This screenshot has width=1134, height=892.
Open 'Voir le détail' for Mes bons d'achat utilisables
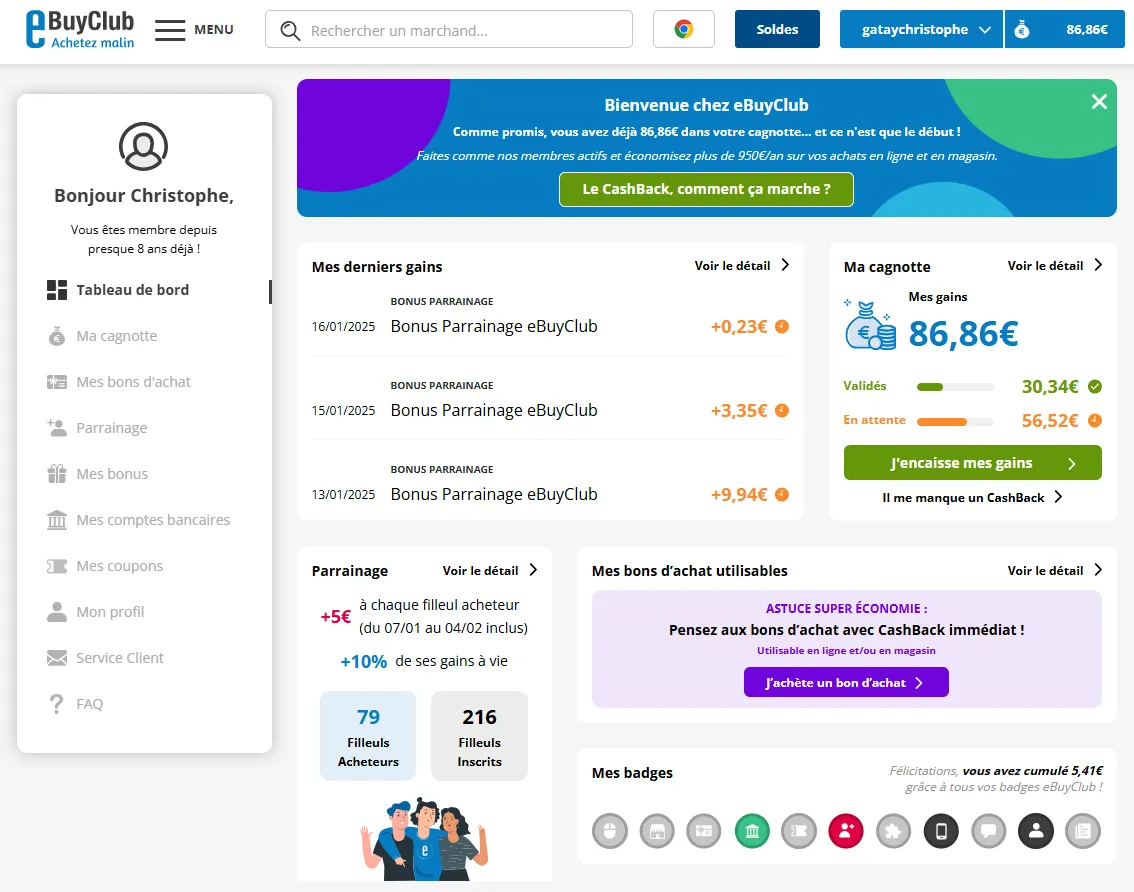[x=1045, y=571]
